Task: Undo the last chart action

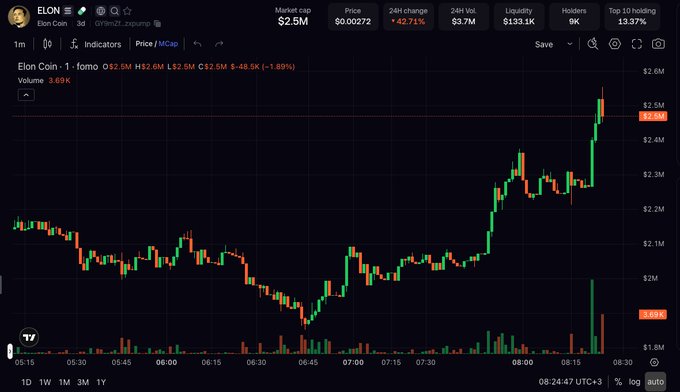Action: coord(197,44)
